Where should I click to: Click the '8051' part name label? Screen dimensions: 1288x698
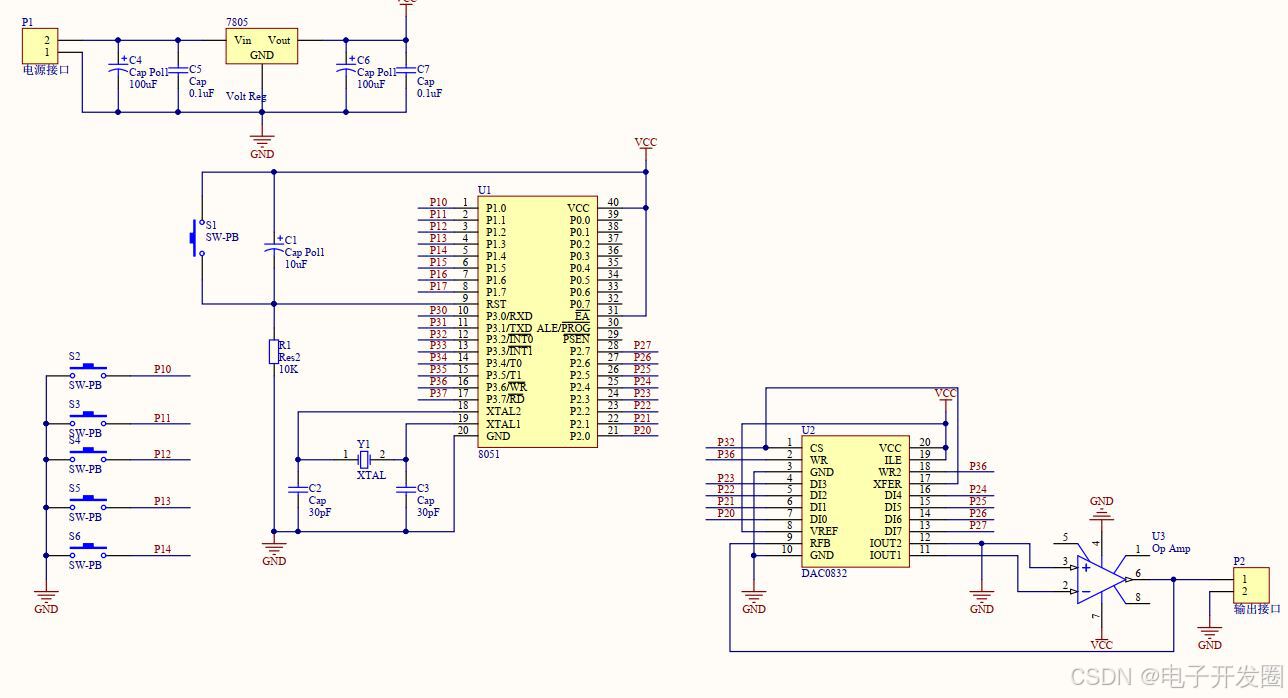pyautogui.click(x=490, y=453)
